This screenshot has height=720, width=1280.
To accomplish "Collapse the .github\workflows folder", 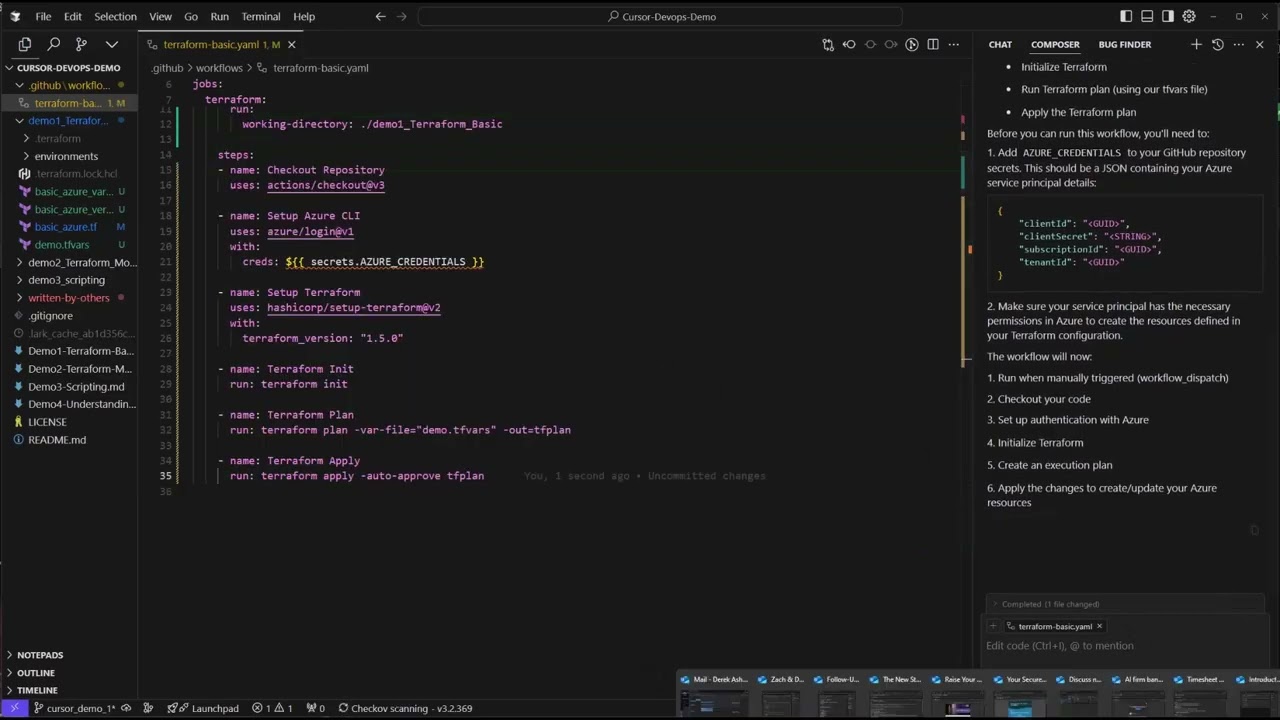I will pyautogui.click(x=69, y=85).
